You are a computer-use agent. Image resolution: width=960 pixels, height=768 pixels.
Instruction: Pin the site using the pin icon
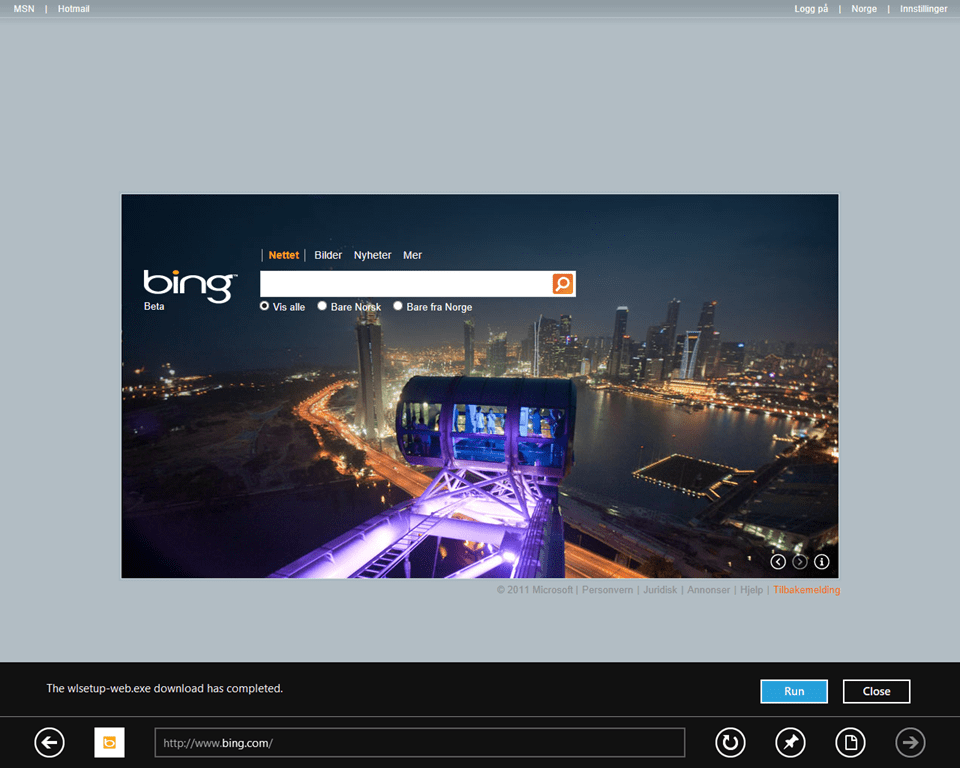790,743
